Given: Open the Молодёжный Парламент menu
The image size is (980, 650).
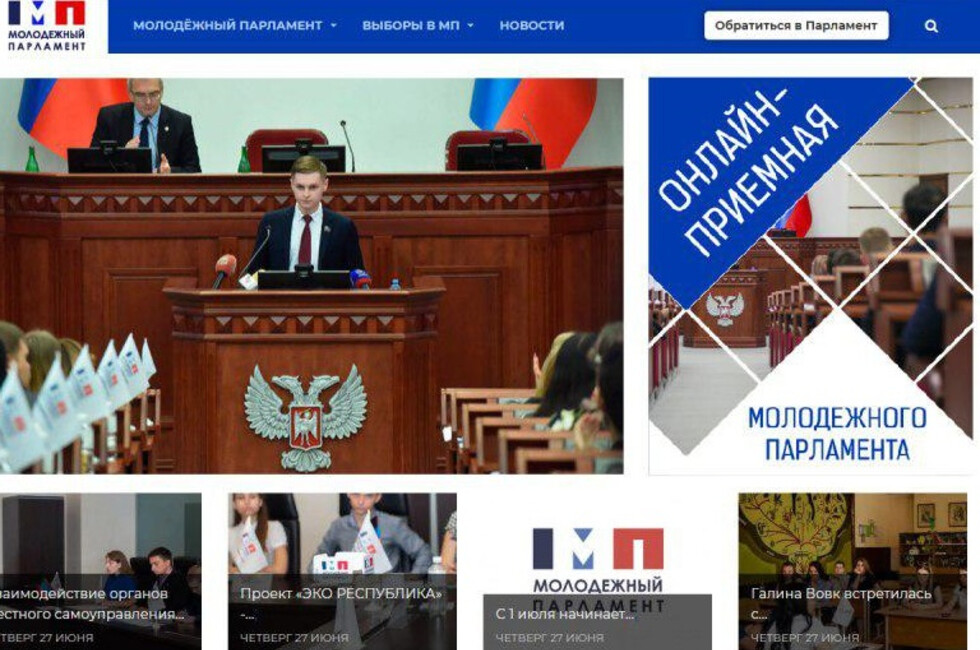Looking at the screenshot, I should (x=228, y=26).
